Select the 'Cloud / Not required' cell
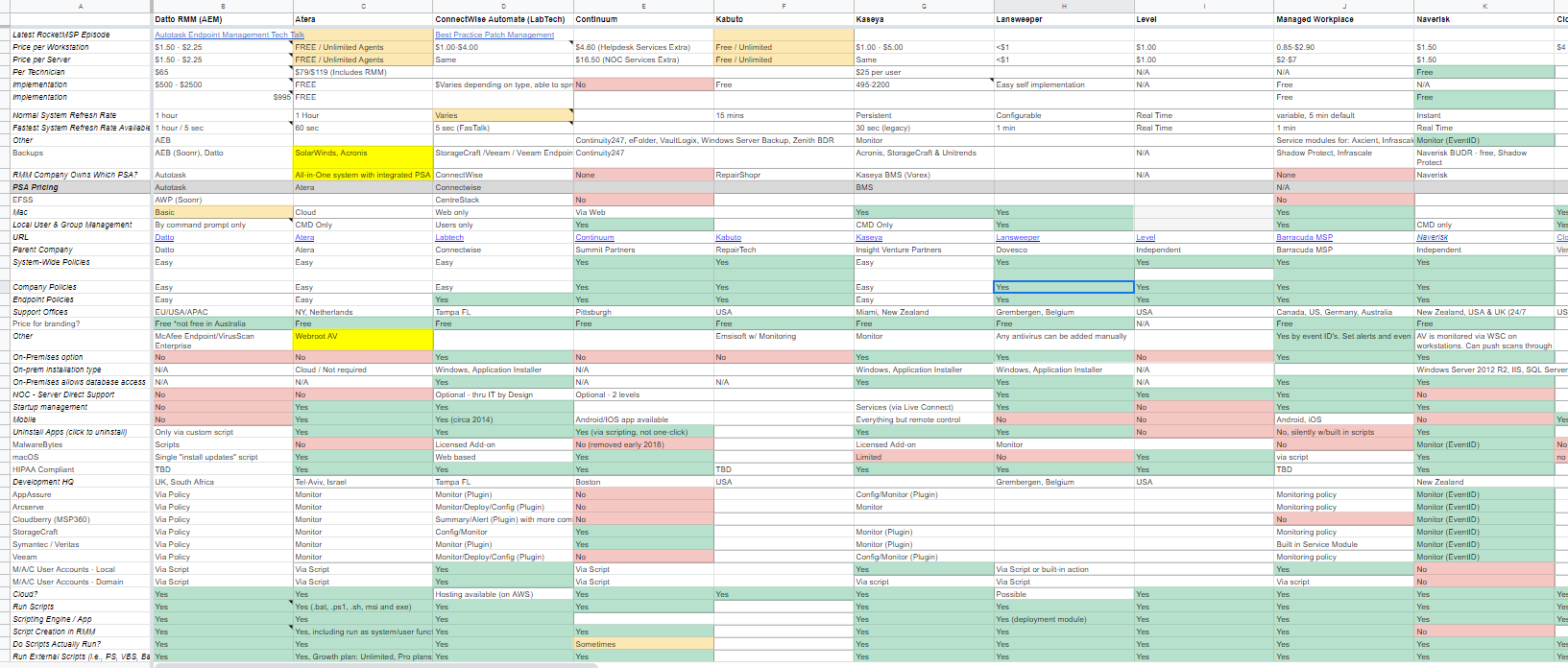The height and width of the screenshot is (668, 1568). (363, 370)
